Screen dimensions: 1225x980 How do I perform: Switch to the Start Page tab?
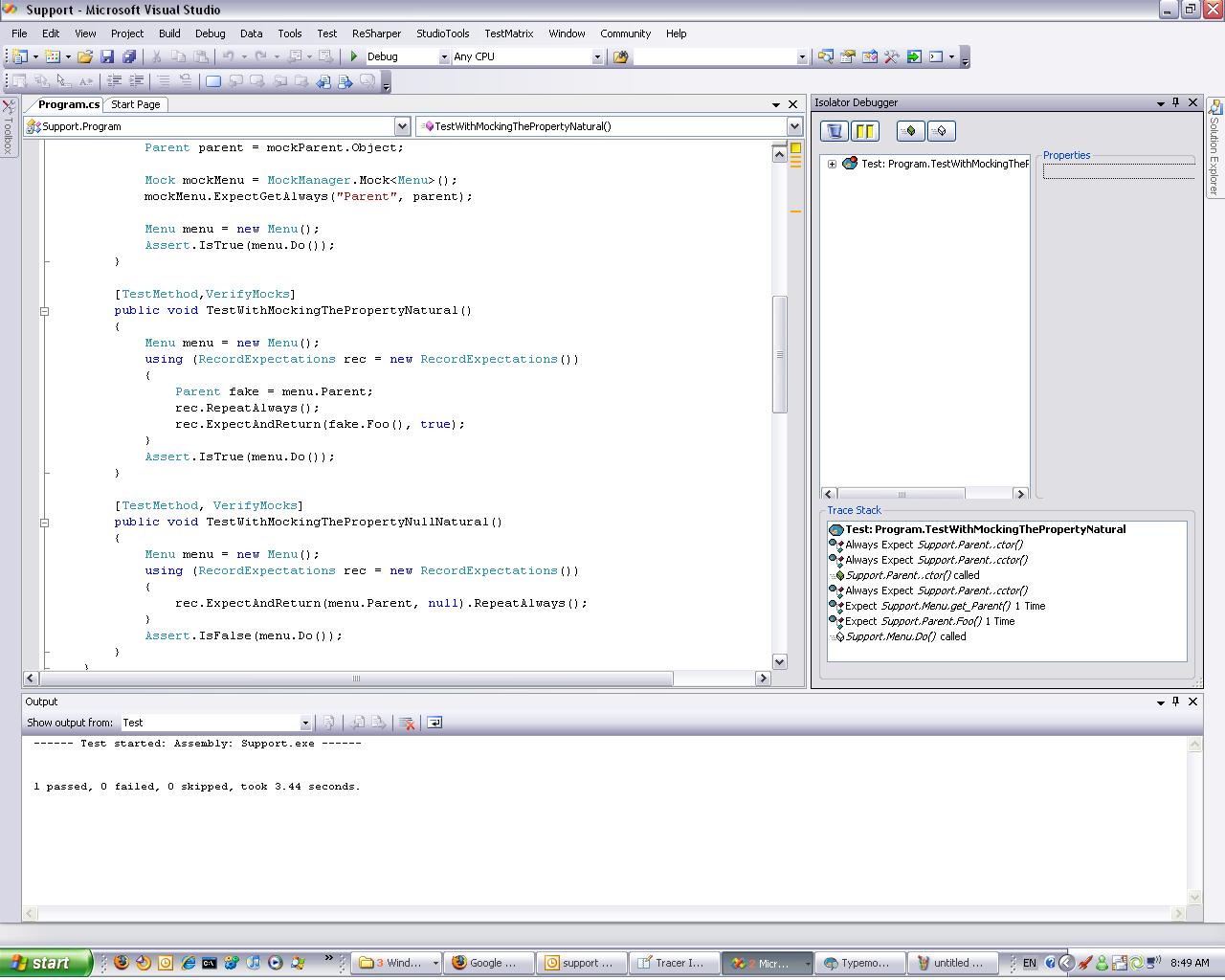click(136, 104)
